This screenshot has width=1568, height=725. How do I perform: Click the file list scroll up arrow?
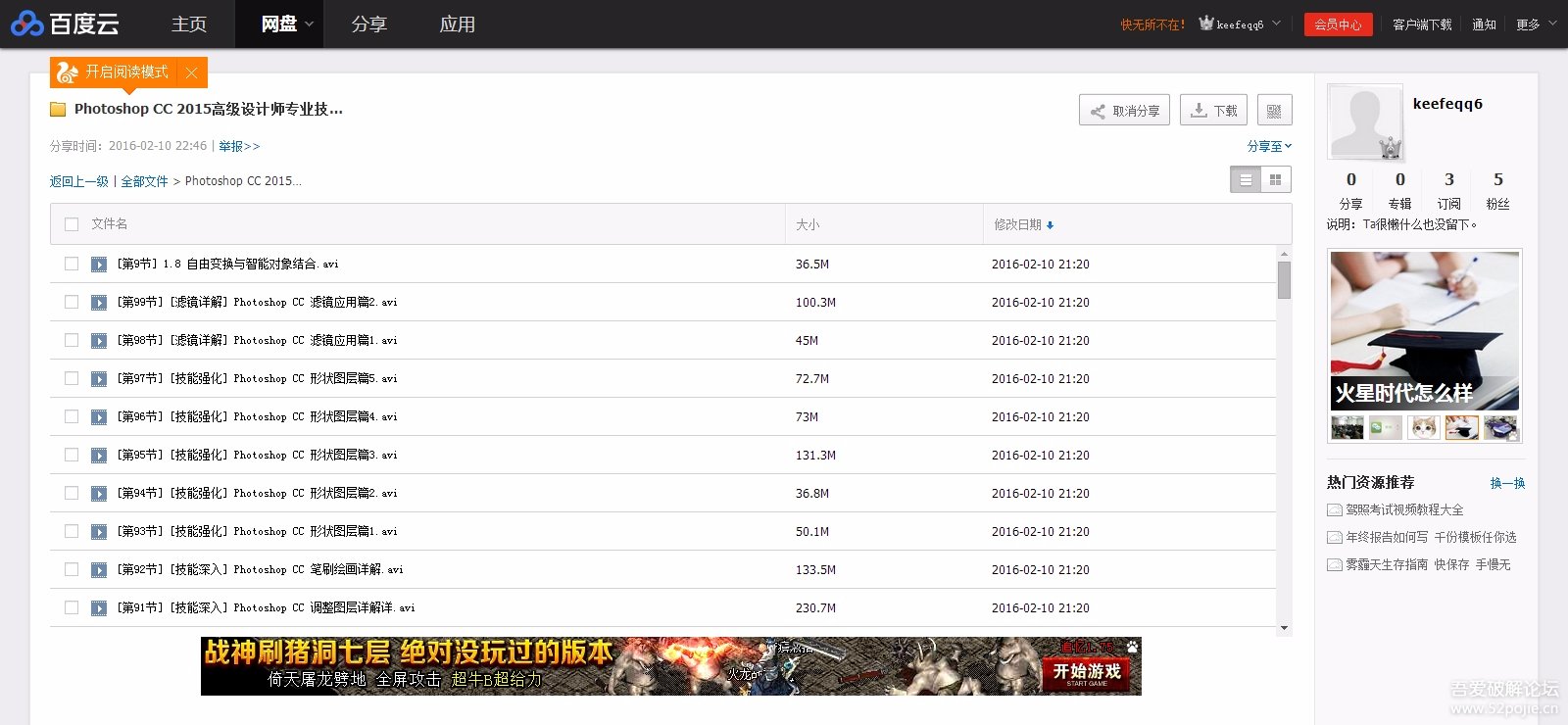(x=1284, y=254)
